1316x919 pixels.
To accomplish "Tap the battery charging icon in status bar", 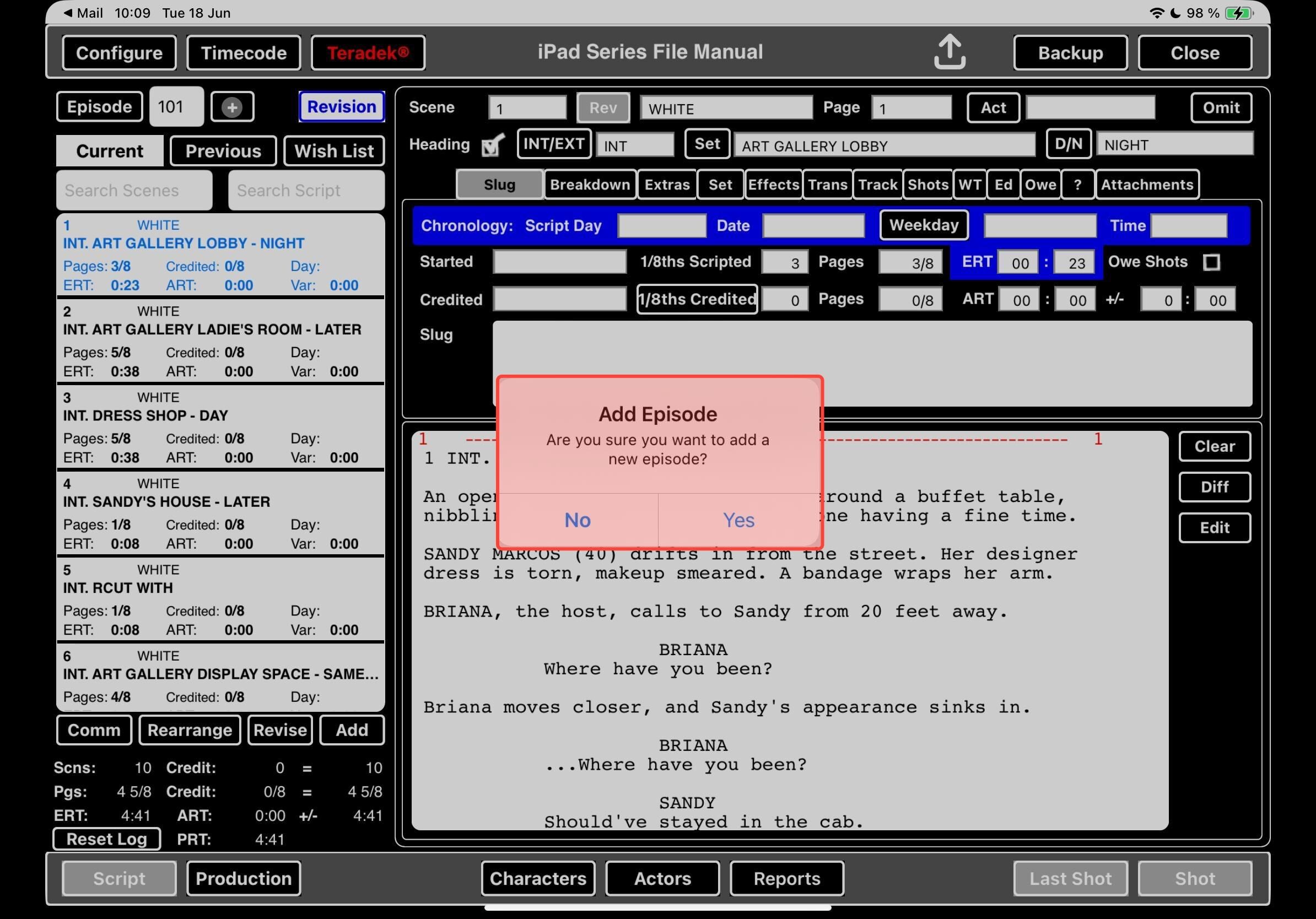I will pos(1239,13).
